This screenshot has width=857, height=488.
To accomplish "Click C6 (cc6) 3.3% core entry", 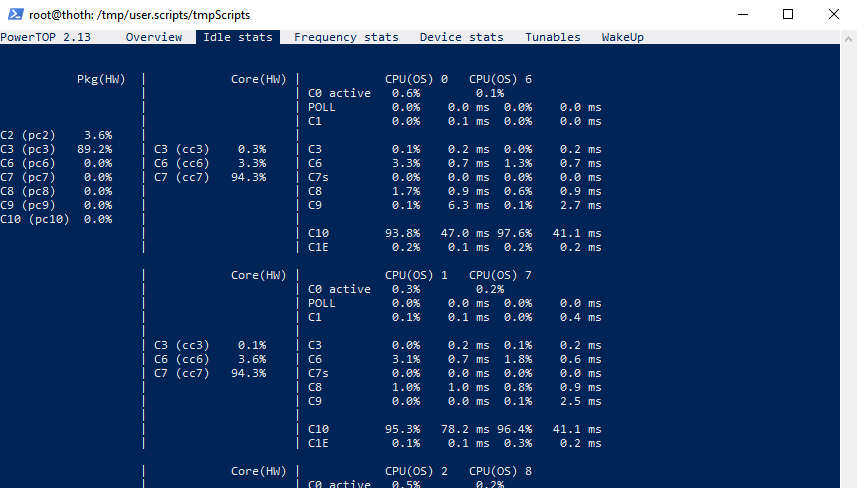I will pyautogui.click(x=210, y=163).
